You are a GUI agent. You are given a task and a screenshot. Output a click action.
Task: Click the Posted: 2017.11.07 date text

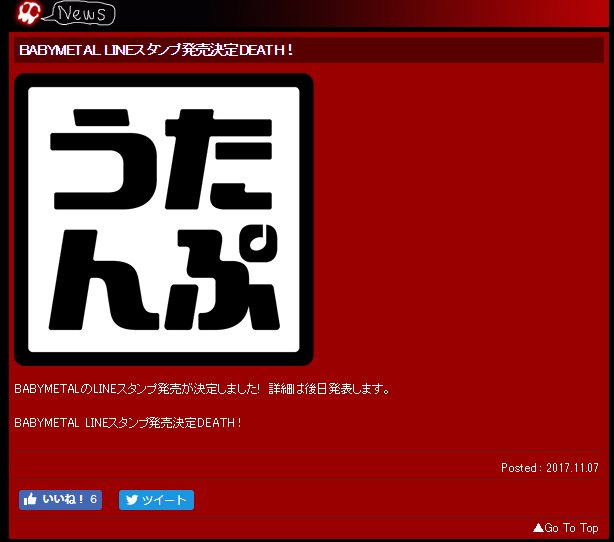[550, 468]
